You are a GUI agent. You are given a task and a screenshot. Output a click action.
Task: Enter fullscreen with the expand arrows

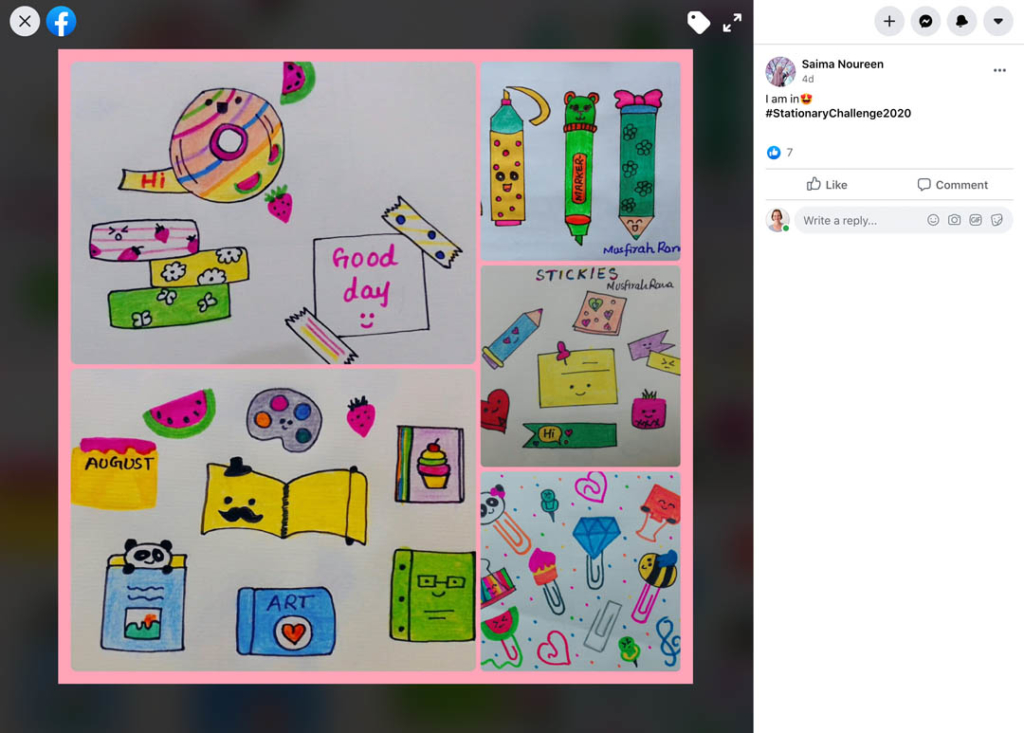[734, 21]
